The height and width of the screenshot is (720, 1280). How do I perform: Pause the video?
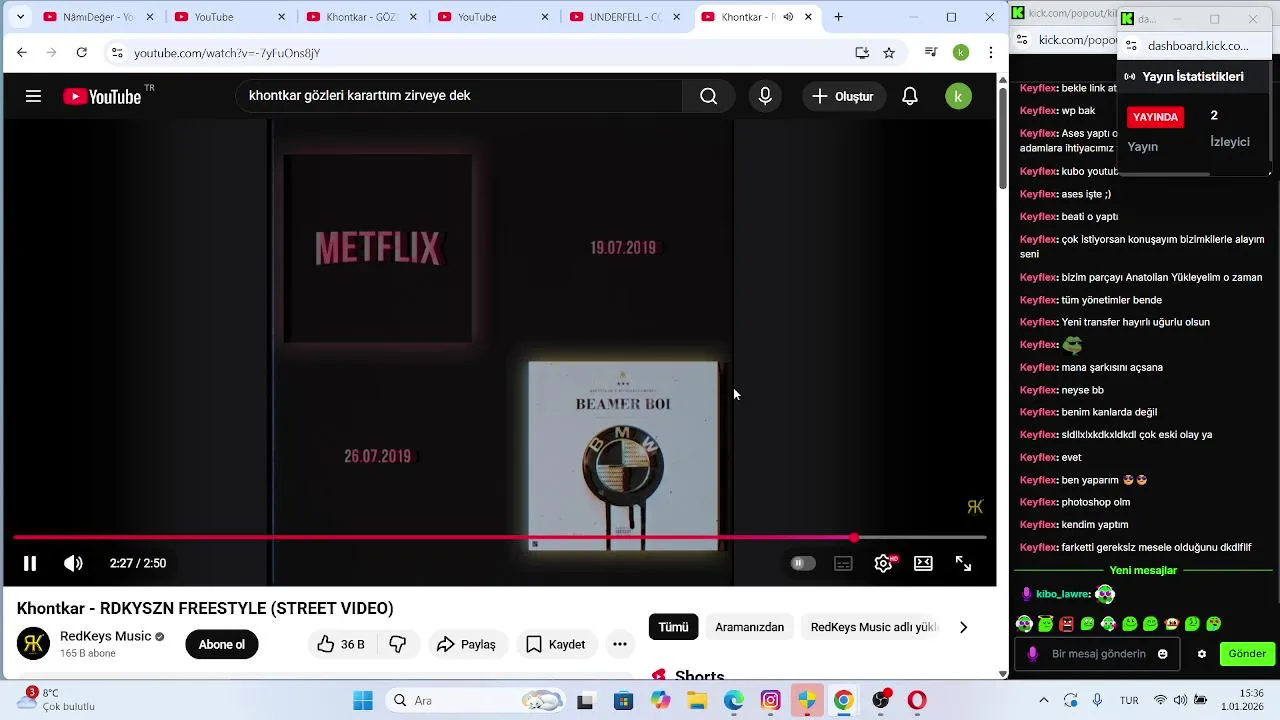[x=30, y=563]
